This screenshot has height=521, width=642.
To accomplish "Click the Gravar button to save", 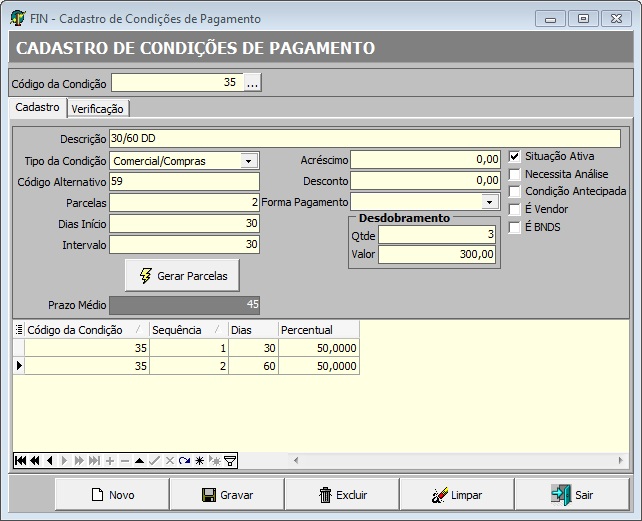I will (x=227, y=494).
